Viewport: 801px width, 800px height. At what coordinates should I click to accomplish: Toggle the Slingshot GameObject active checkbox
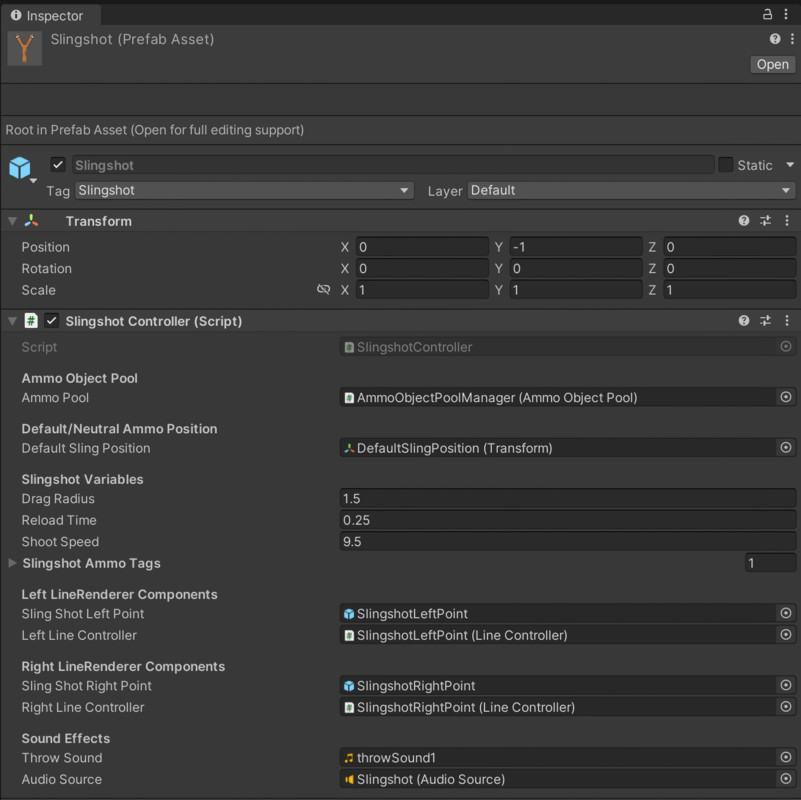58,164
